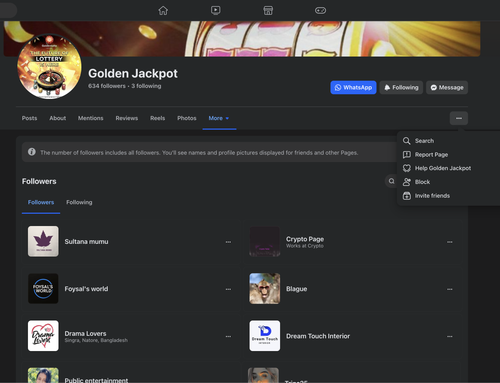Viewport: 500px width, 383px height.
Task: Click the 634 followers count link
Action: (107, 86)
